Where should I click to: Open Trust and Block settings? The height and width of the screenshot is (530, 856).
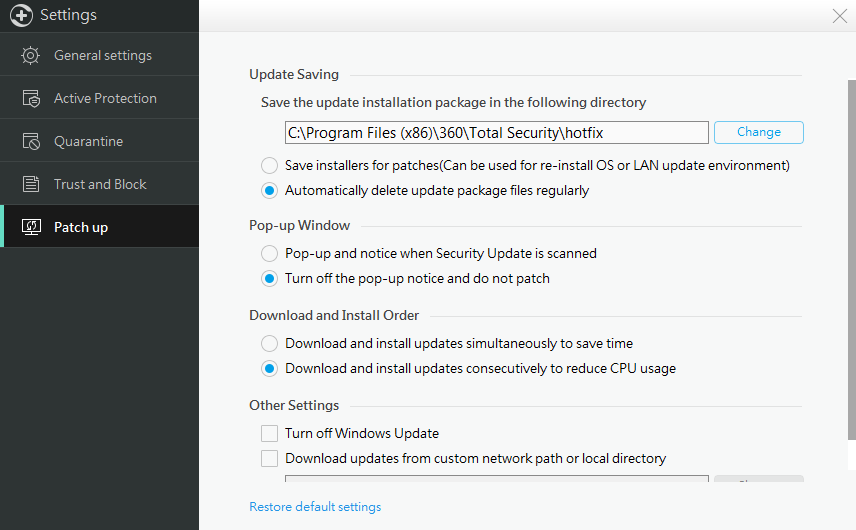(x=100, y=185)
